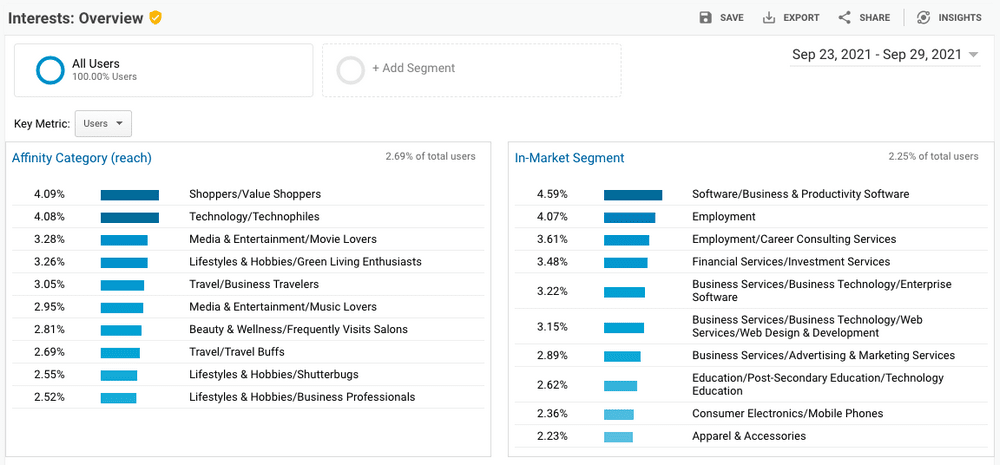Click Technology/Technophiles row text

254,216
